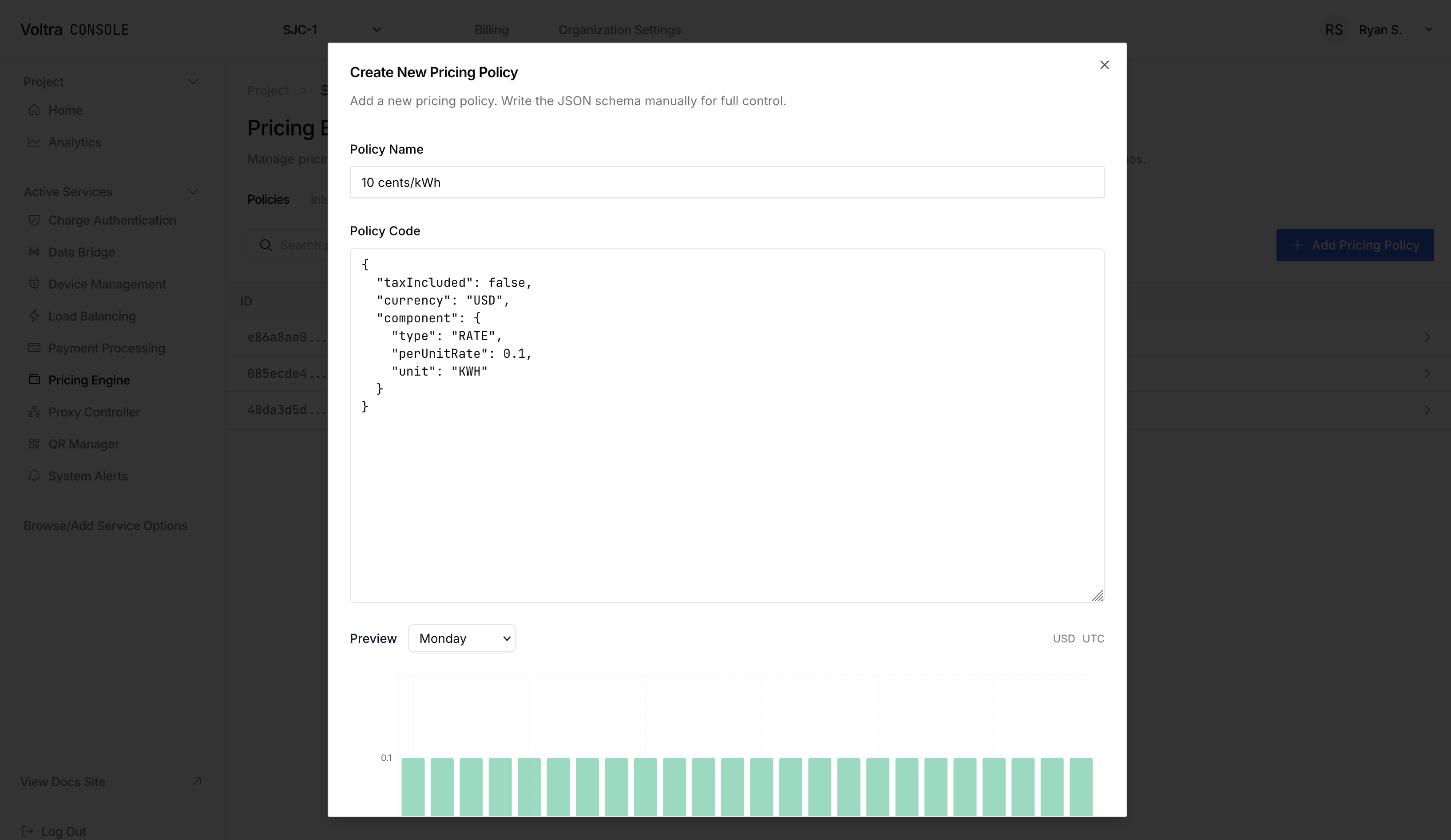Image resolution: width=1451 pixels, height=840 pixels.
Task: Go to Device Management
Action: click(x=106, y=284)
